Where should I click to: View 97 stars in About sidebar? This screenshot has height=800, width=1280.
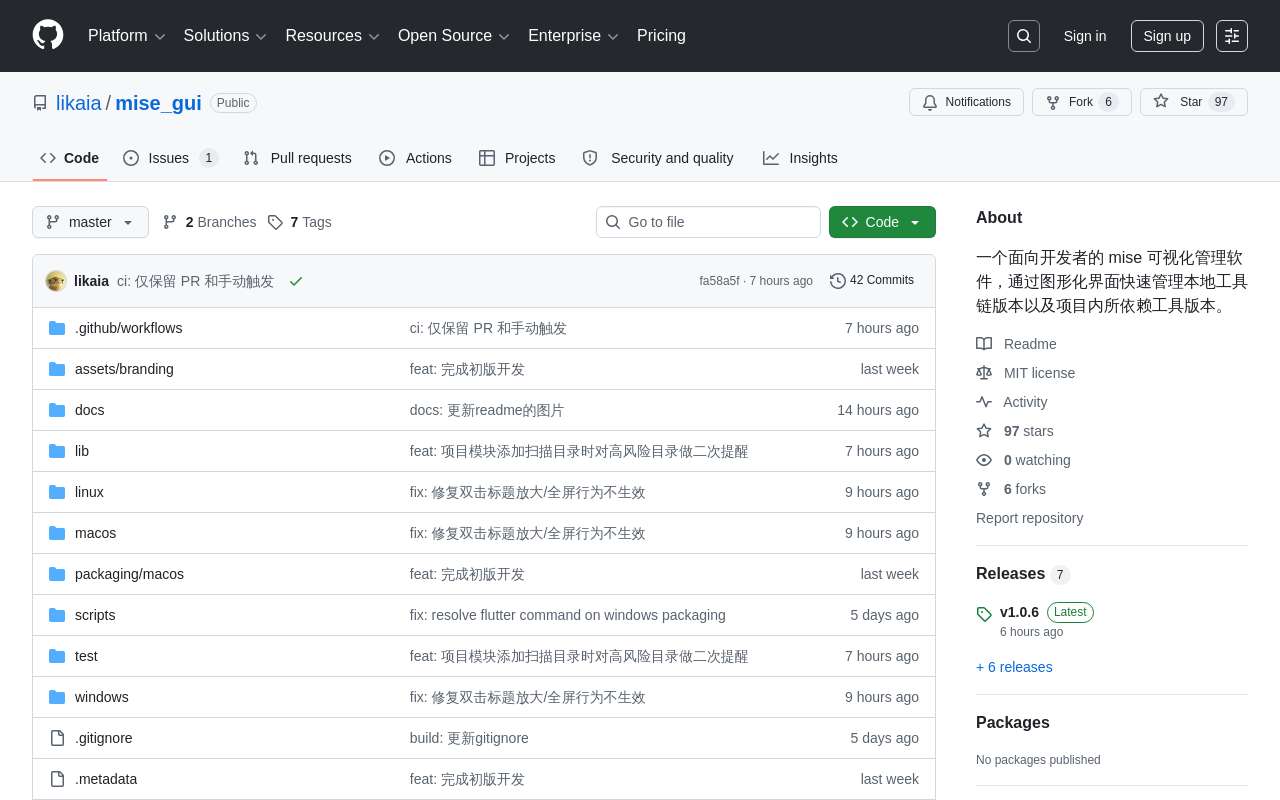coord(1015,431)
